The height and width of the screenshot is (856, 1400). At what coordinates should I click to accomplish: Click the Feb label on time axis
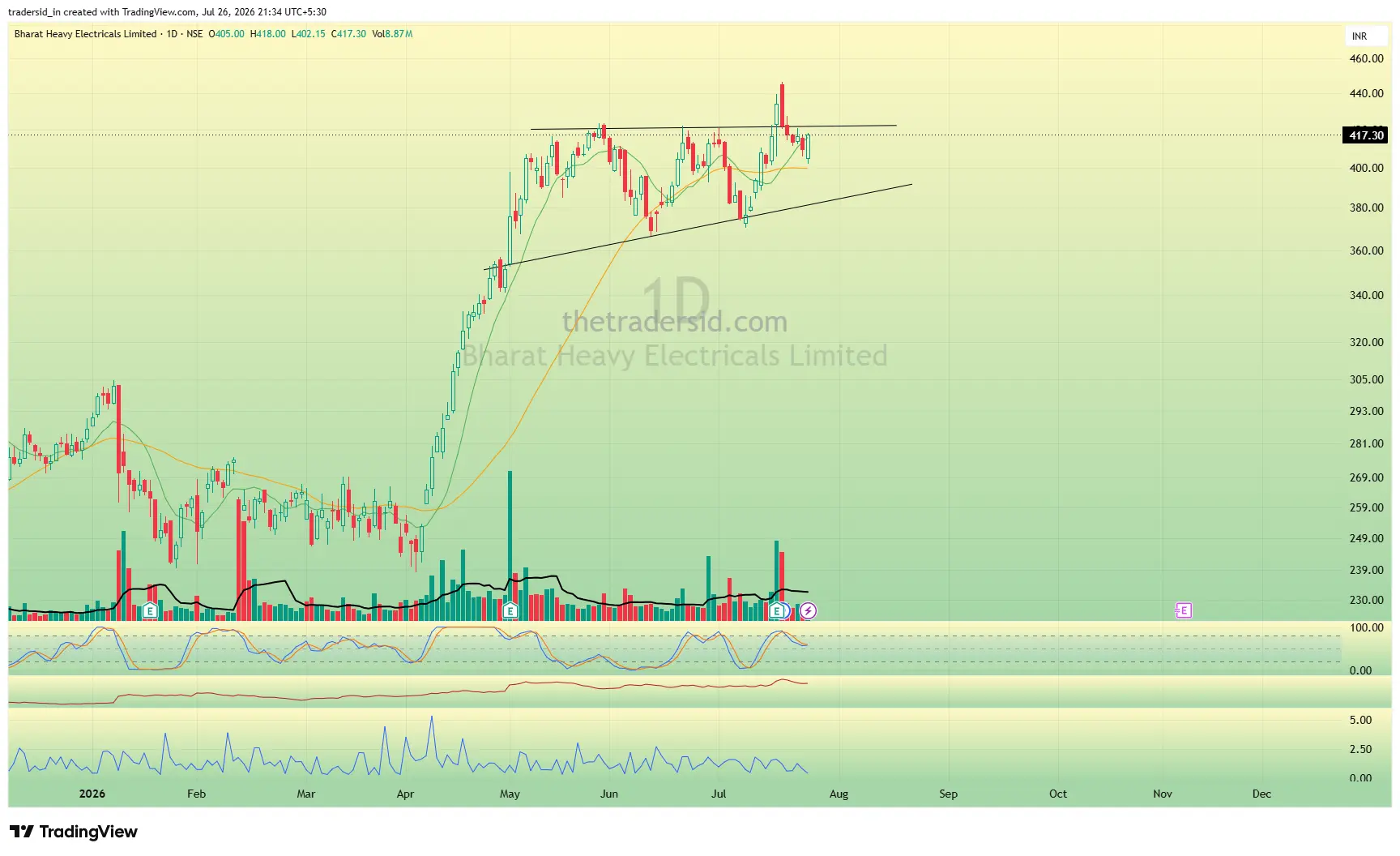[x=196, y=794]
